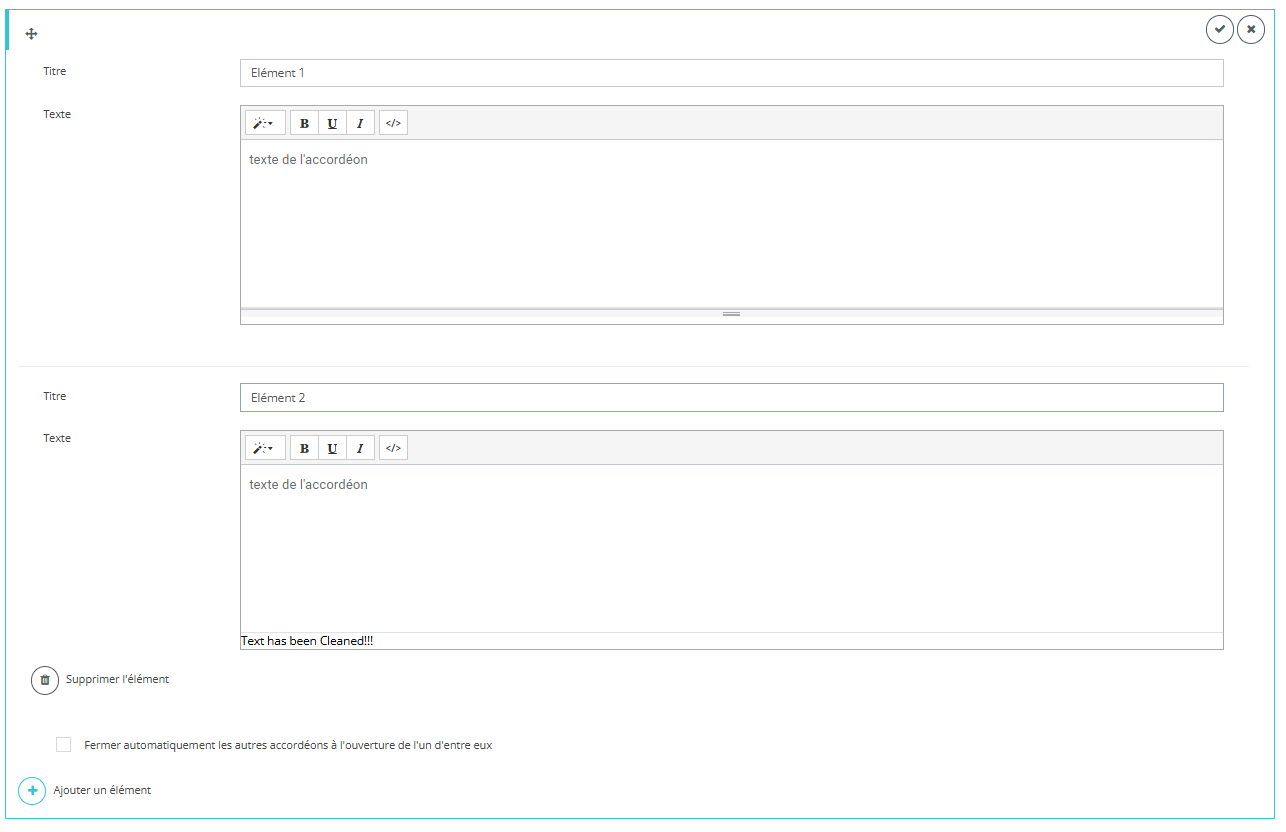
Task: Toggle bold in the first text editor
Action: [304, 123]
